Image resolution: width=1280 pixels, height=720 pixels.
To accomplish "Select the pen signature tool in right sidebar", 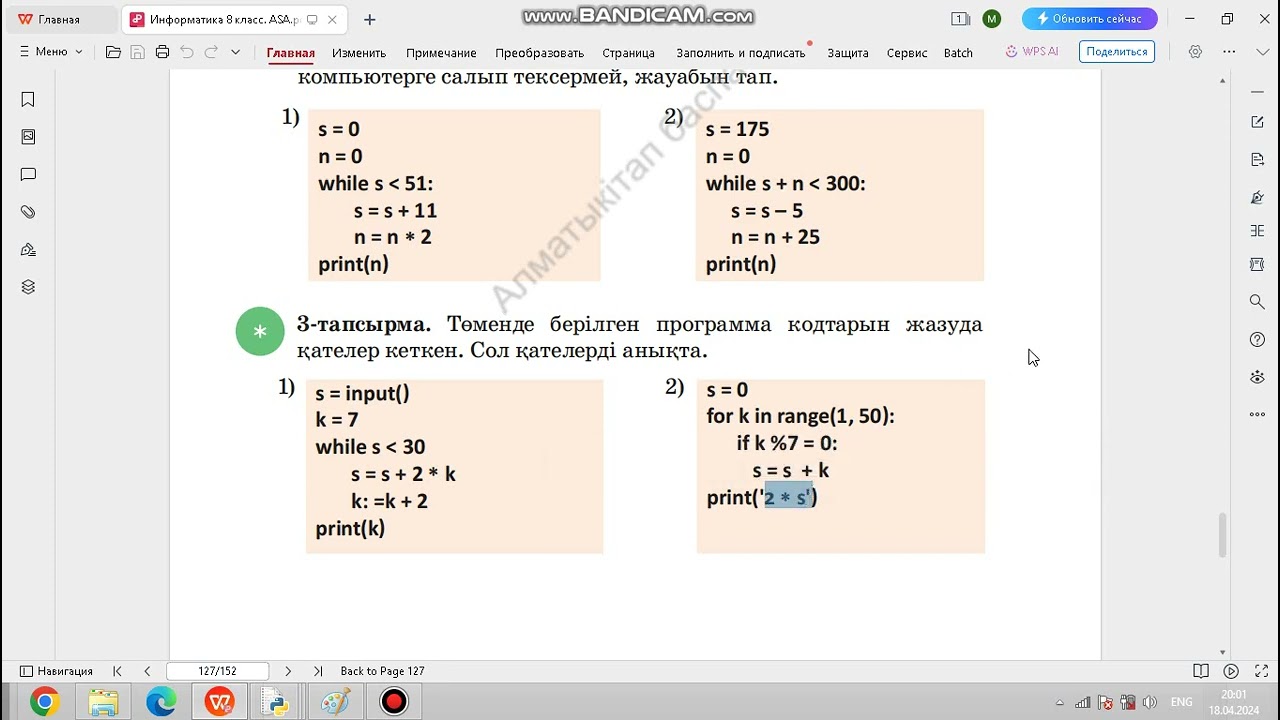I will click(1257, 198).
